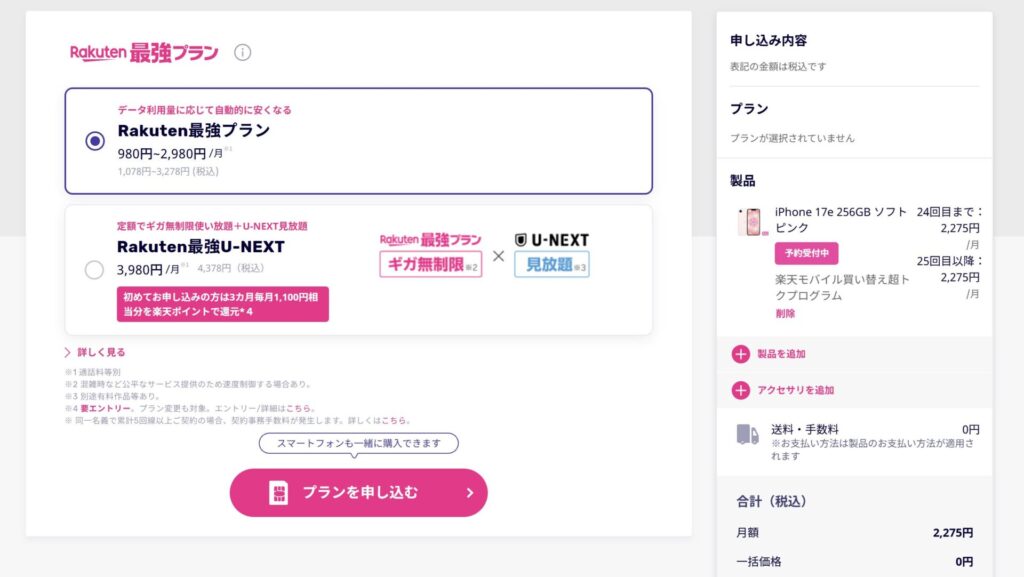The width and height of the screenshot is (1024, 577).
Task: Click the info icon beside Rakuten最強プラン heading
Action: pyautogui.click(x=242, y=53)
